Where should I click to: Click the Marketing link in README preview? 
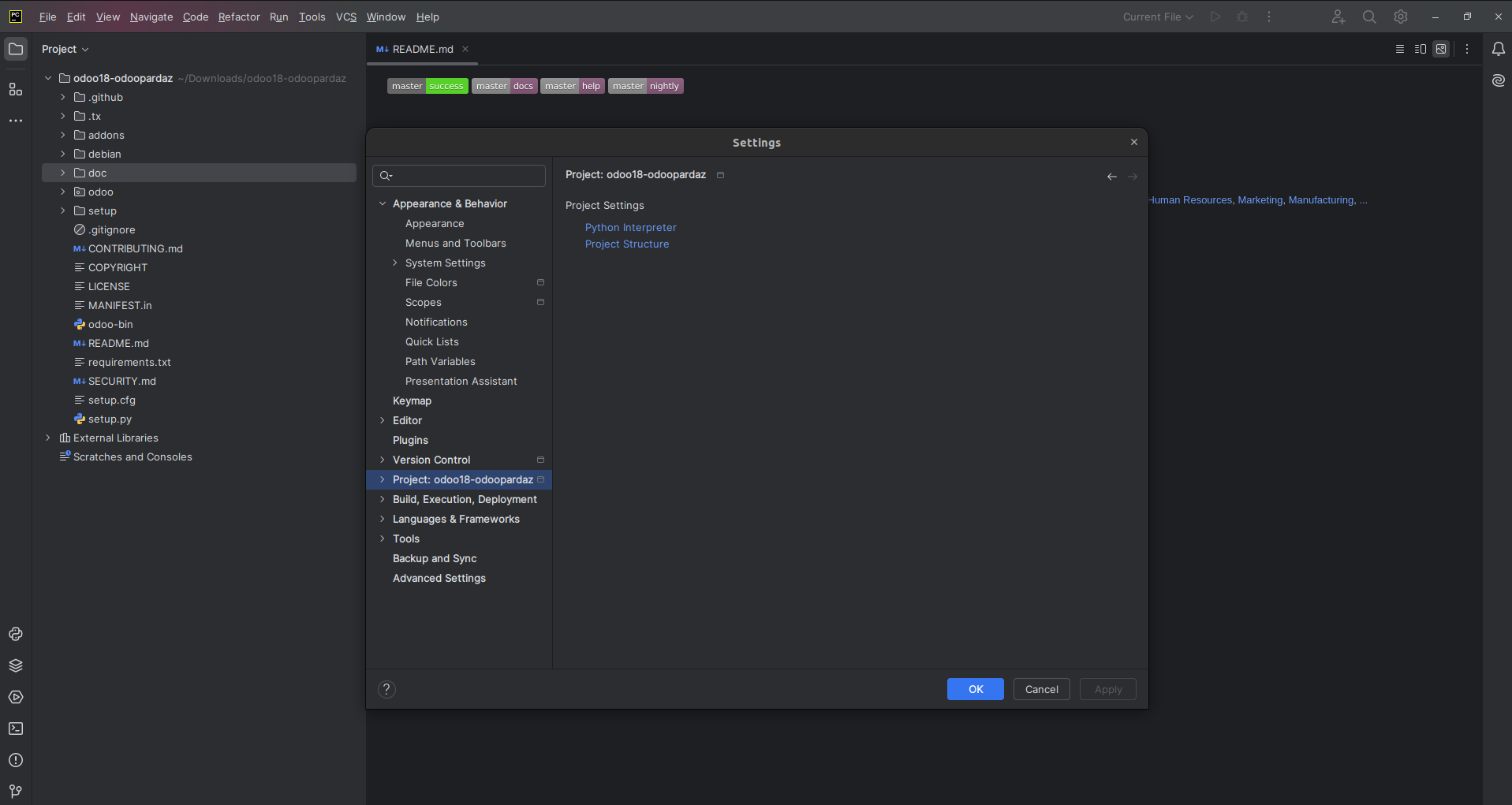coord(1260,200)
